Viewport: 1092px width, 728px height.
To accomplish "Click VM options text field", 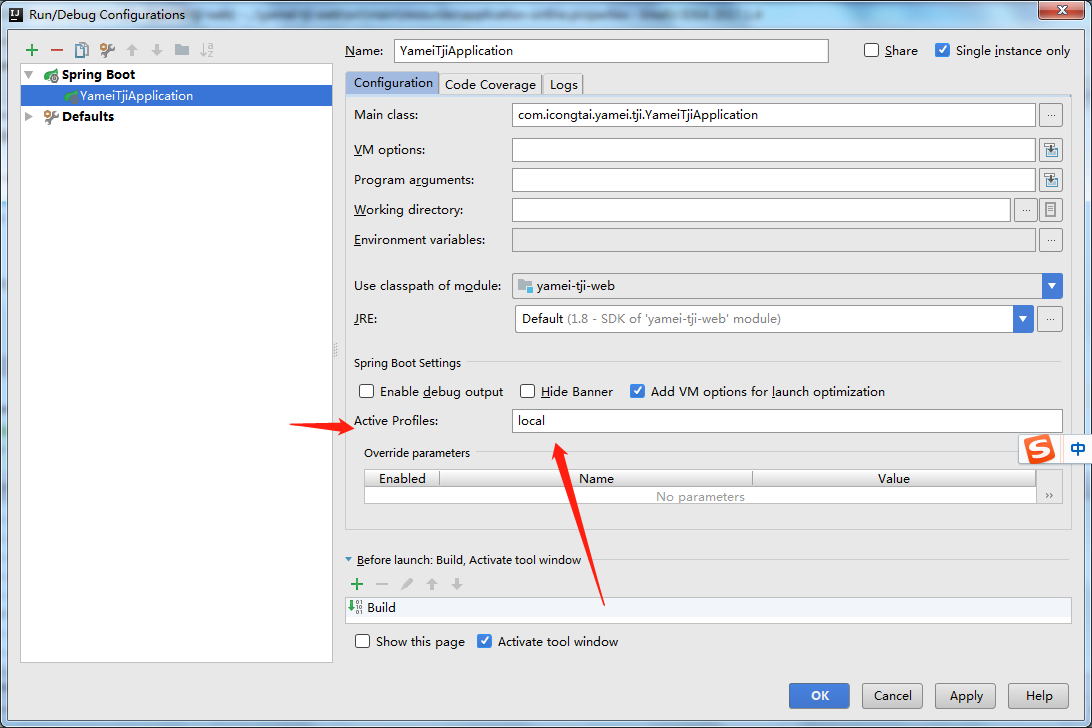I will click(x=774, y=150).
